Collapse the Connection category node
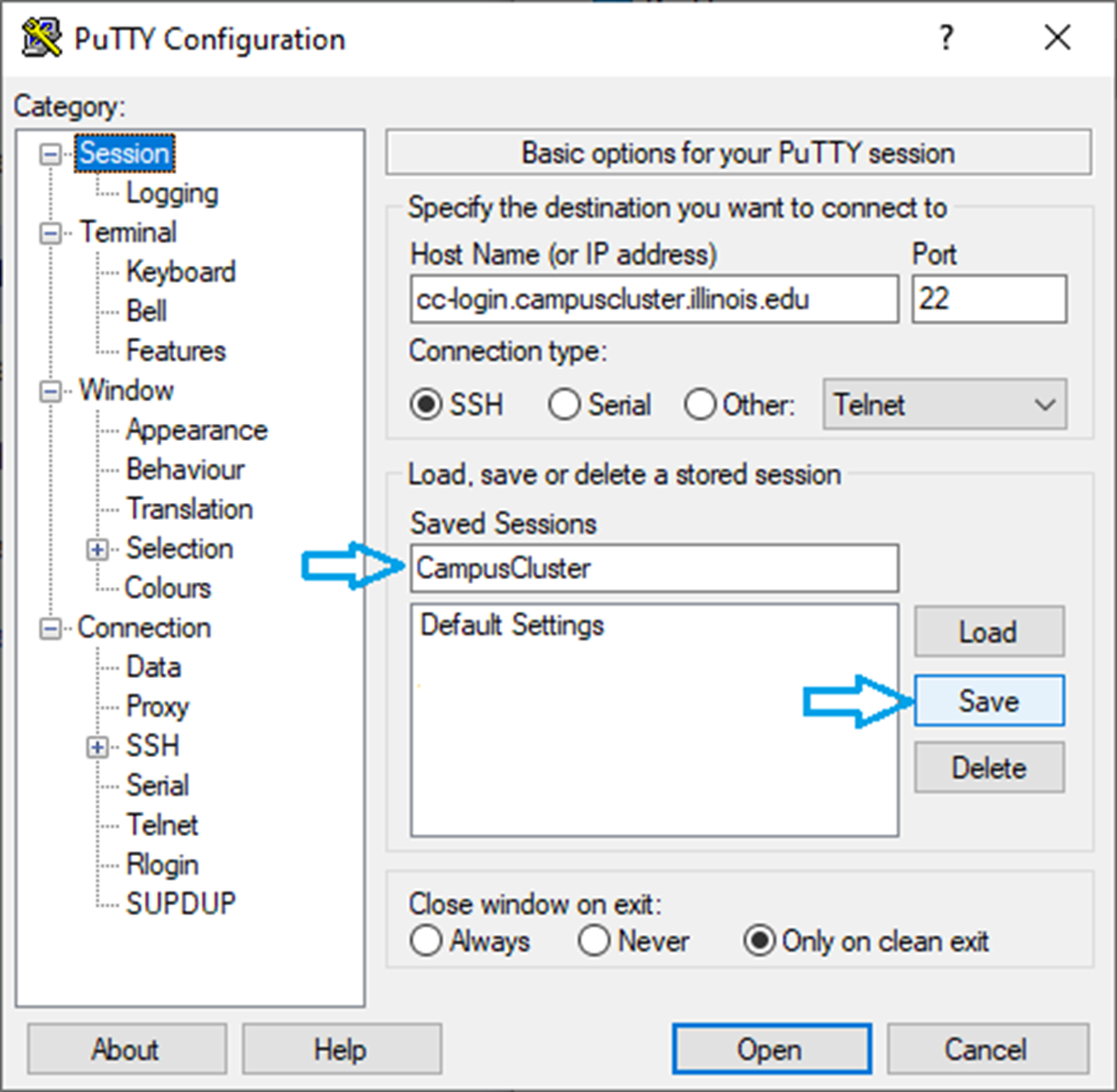The width and height of the screenshot is (1117, 1092). (49, 629)
